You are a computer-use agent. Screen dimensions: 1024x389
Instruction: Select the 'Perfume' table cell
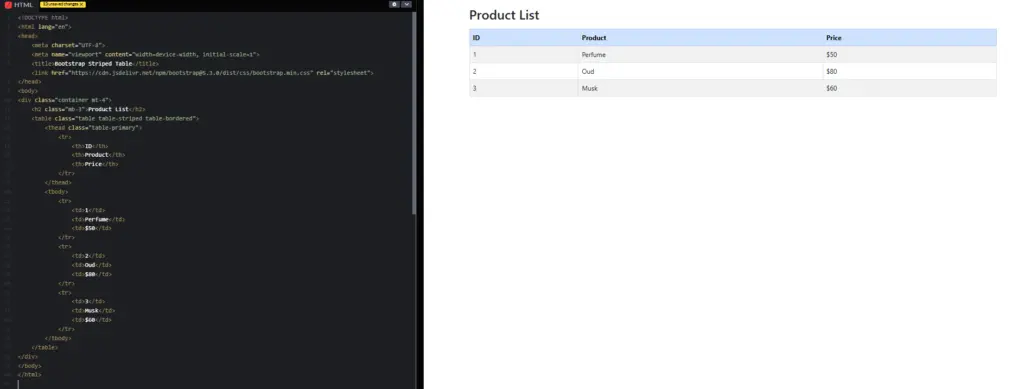pyautogui.click(x=700, y=55)
